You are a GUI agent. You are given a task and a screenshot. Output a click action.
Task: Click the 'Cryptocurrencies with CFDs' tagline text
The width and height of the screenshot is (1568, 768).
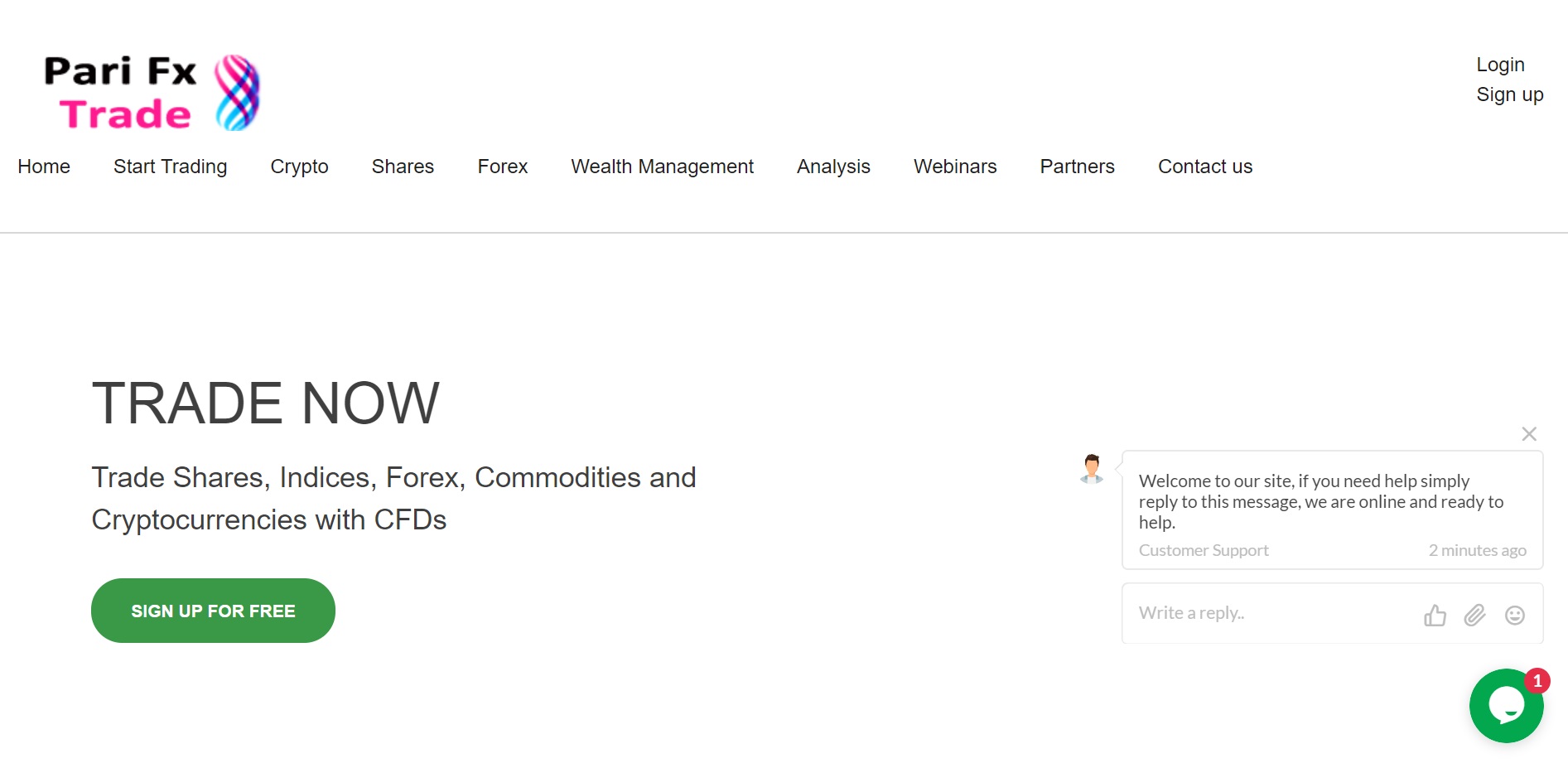[x=268, y=519]
